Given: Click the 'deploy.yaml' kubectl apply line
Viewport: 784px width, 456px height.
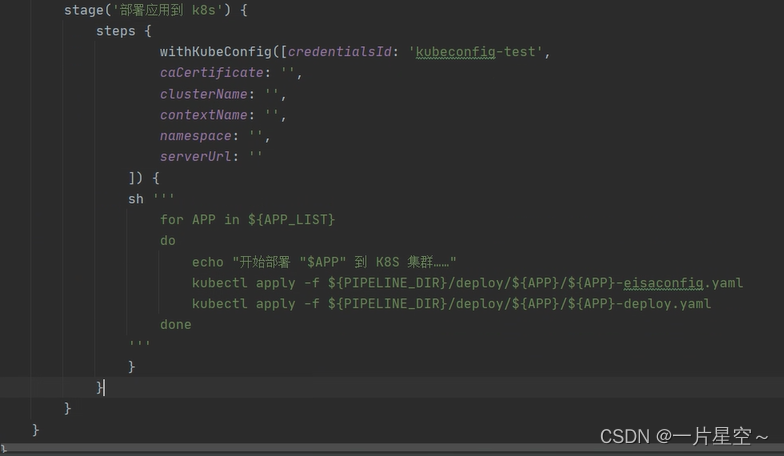Looking at the screenshot, I should click(452, 304).
